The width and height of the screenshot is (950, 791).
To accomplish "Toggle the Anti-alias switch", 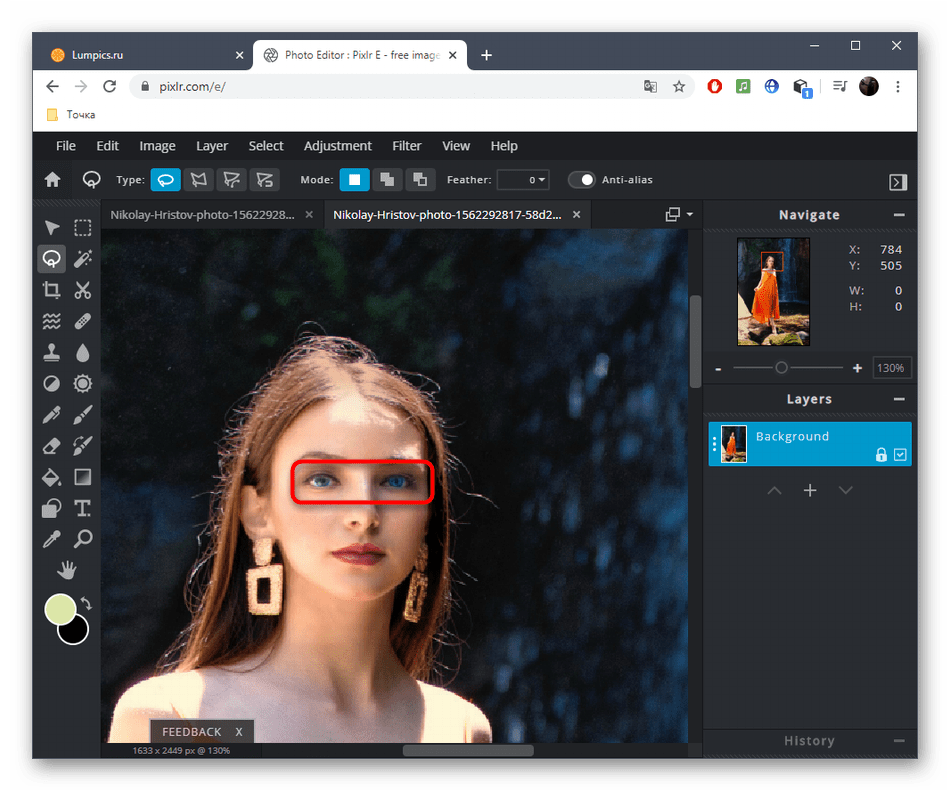I will [x=581, y=180].
